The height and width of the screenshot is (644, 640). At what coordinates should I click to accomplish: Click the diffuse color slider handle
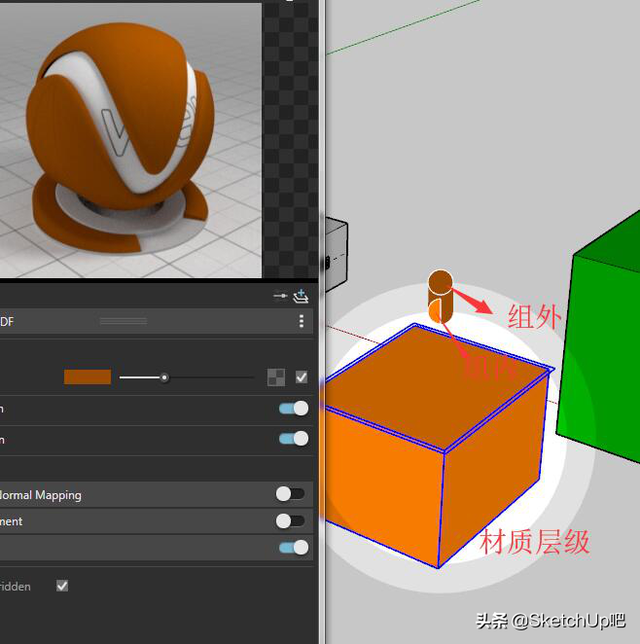coord(164,377)
